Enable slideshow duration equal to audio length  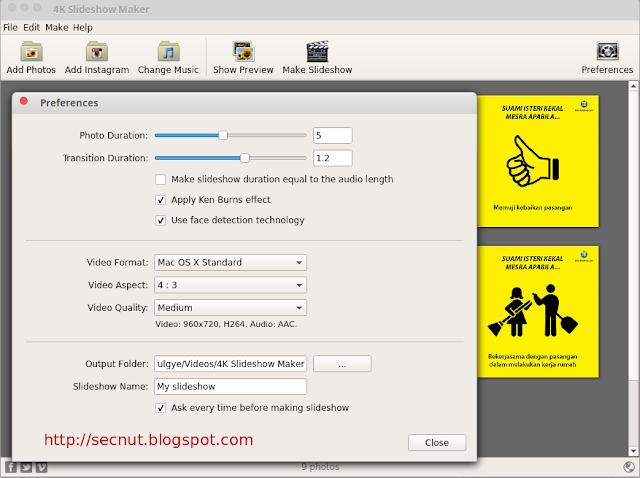pos(160,180)
